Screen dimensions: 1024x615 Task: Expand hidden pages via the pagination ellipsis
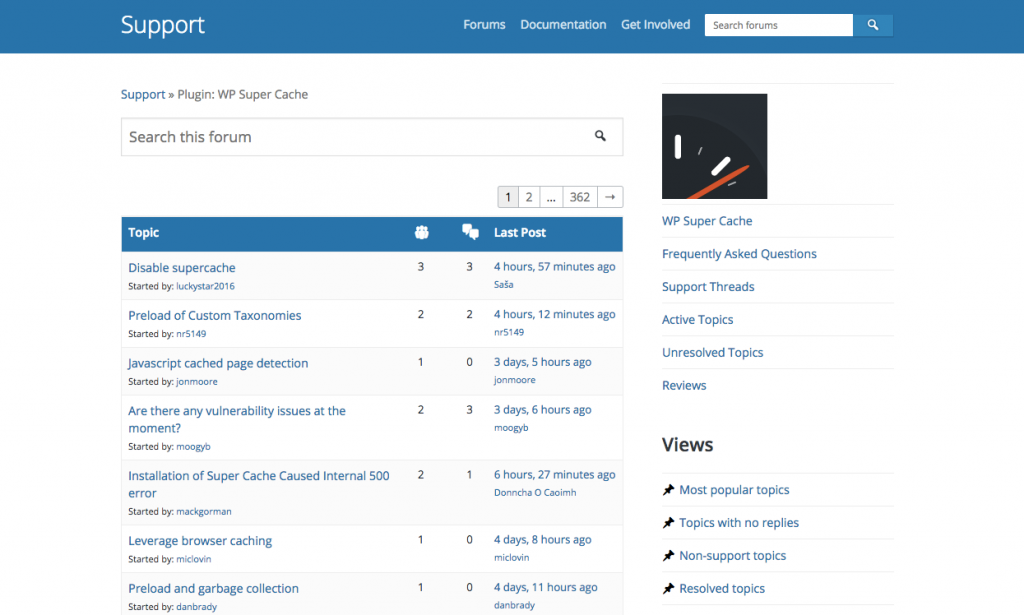(551, 196)
